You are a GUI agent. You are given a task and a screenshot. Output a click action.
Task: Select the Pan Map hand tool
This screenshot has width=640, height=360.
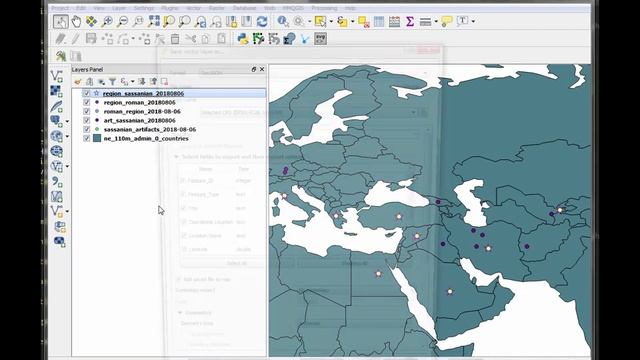[76, 21]
